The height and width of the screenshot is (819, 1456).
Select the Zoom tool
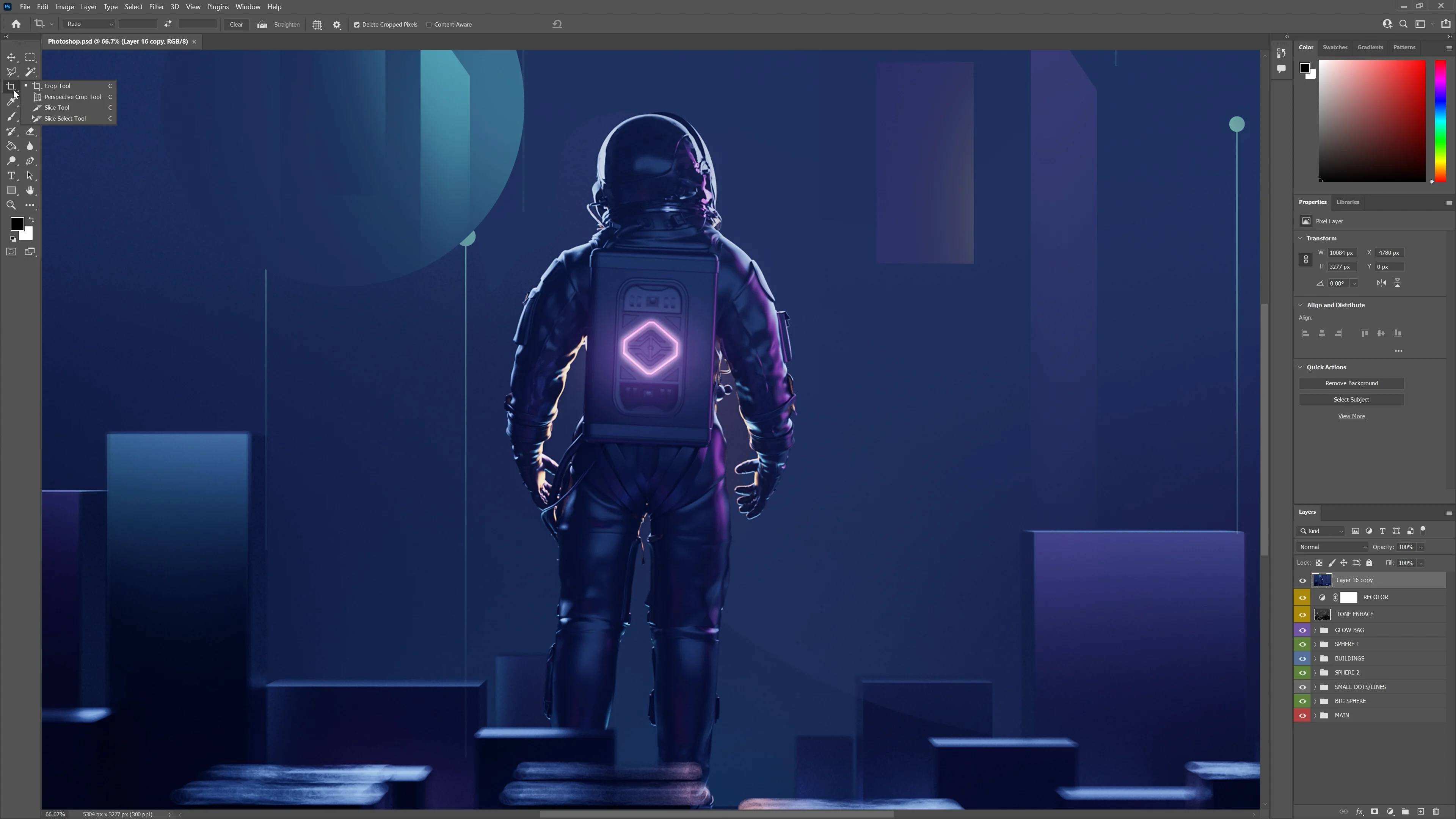[11, 205]
